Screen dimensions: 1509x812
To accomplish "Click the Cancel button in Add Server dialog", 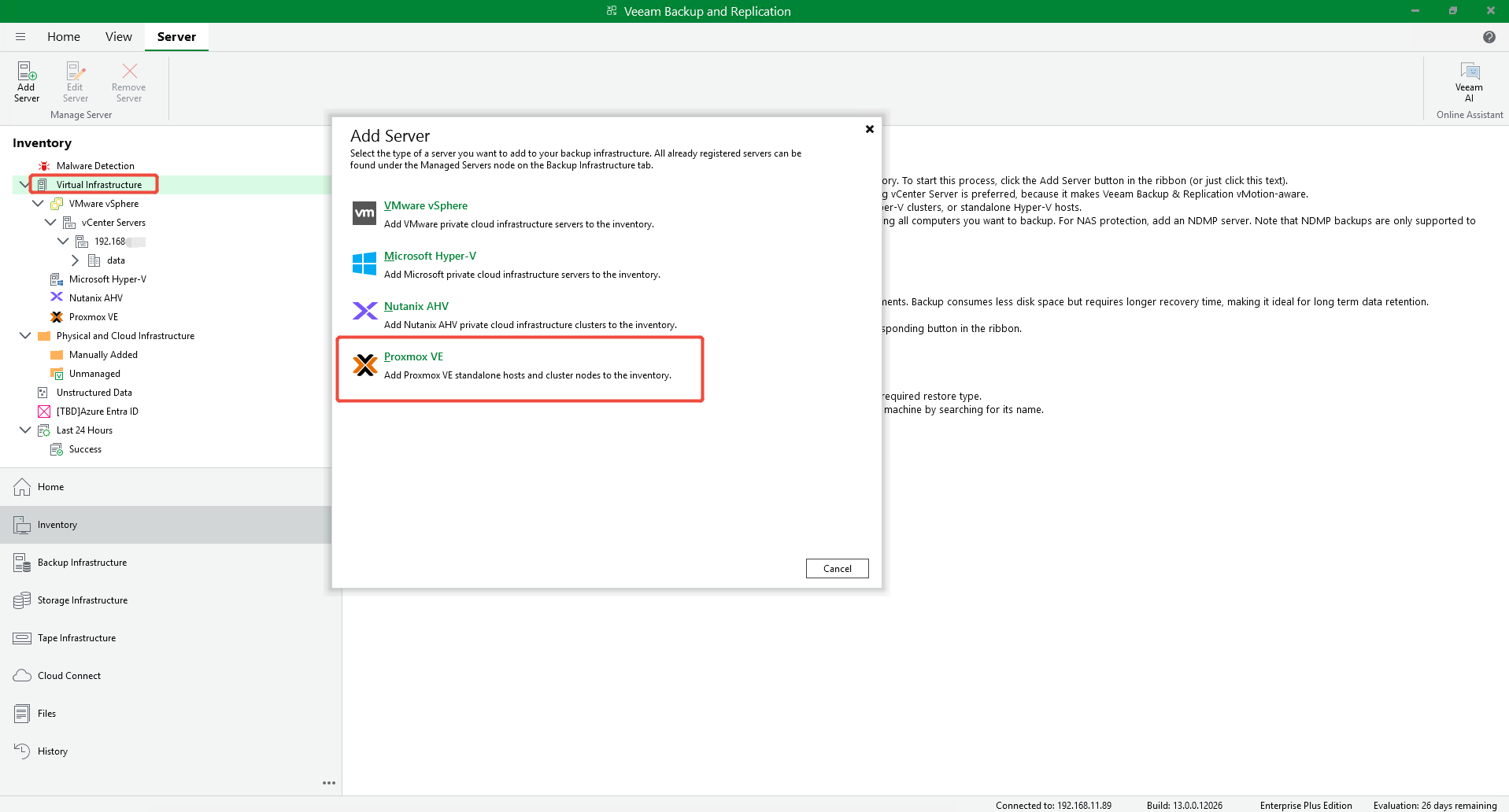I will (838, 568).
